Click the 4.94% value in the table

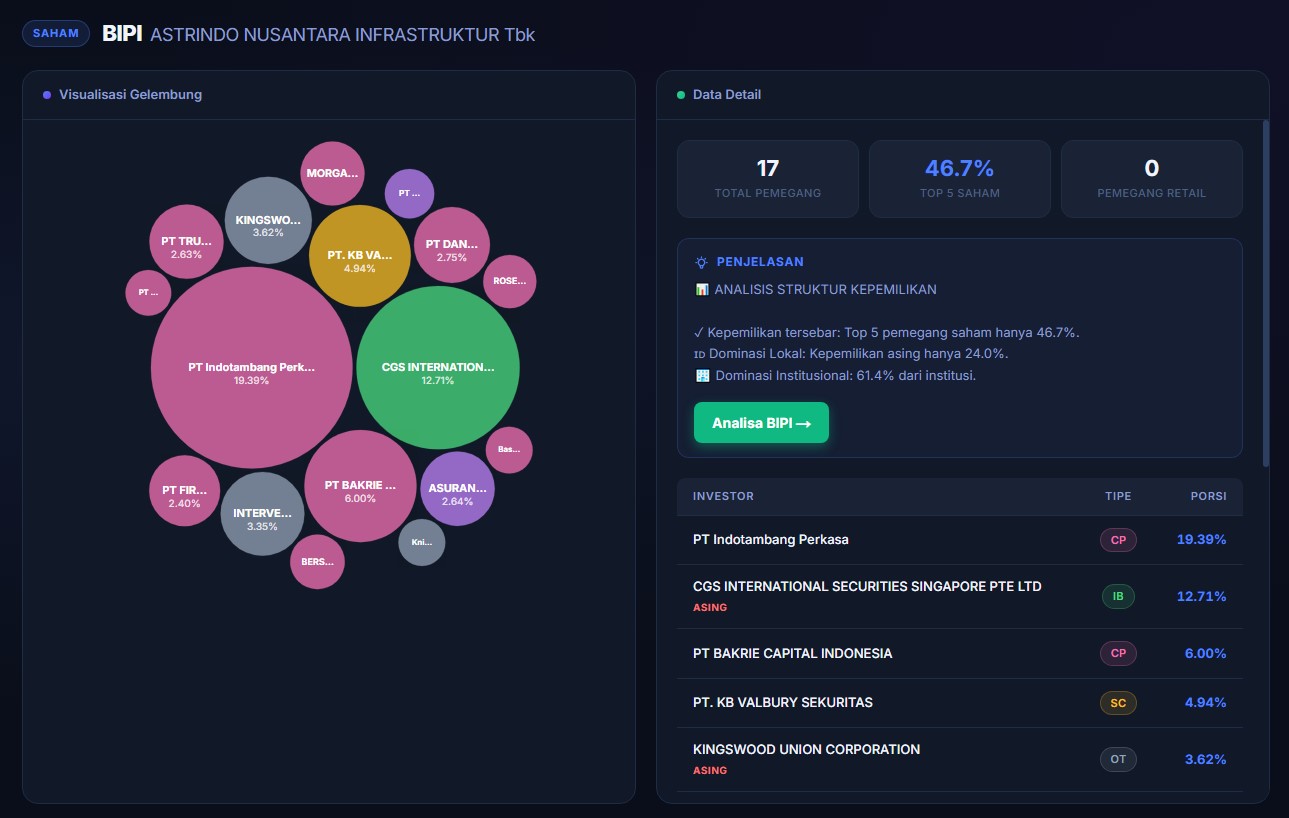tap(1205, 703)
